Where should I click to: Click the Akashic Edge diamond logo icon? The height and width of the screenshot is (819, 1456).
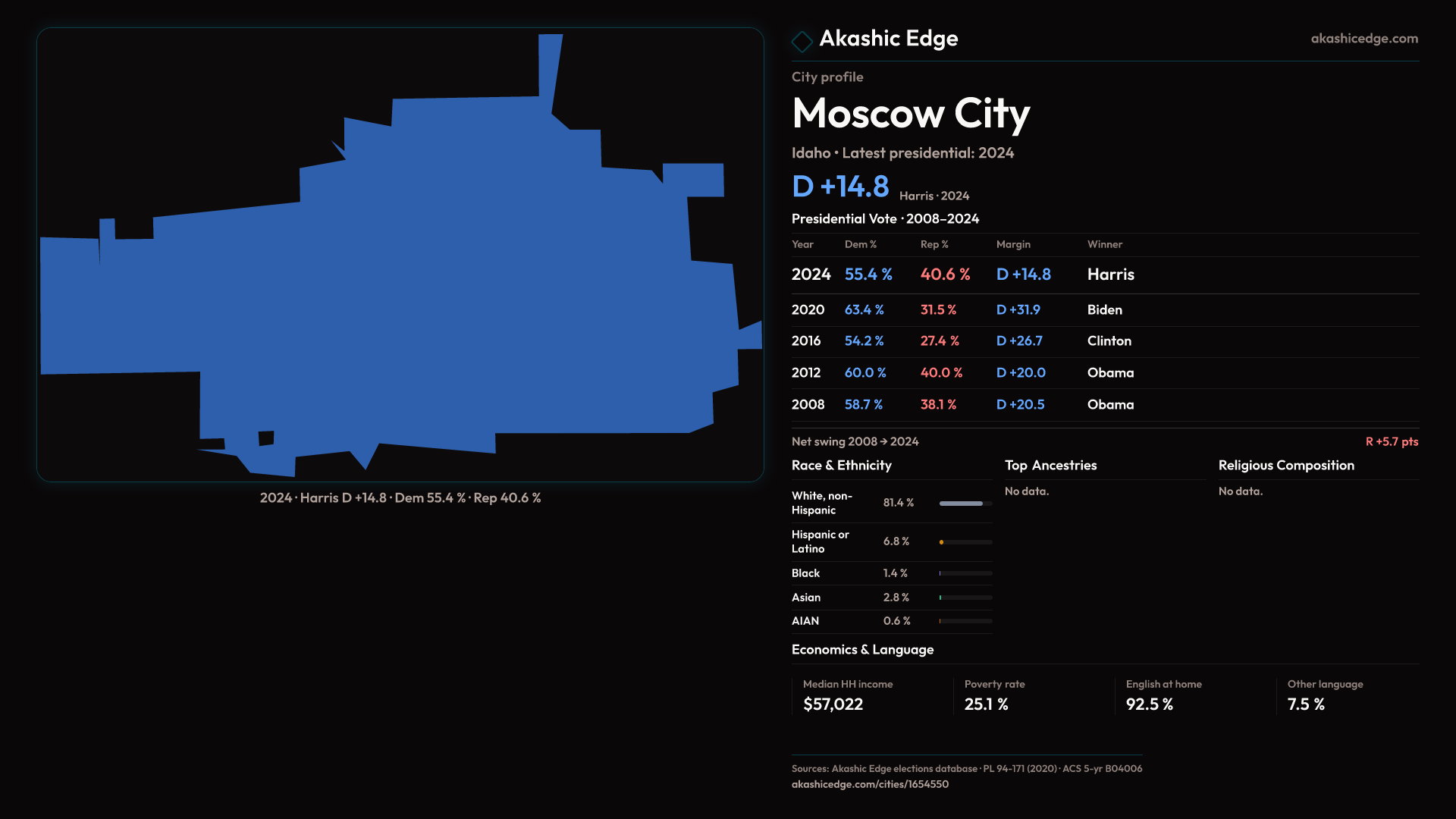802,41
